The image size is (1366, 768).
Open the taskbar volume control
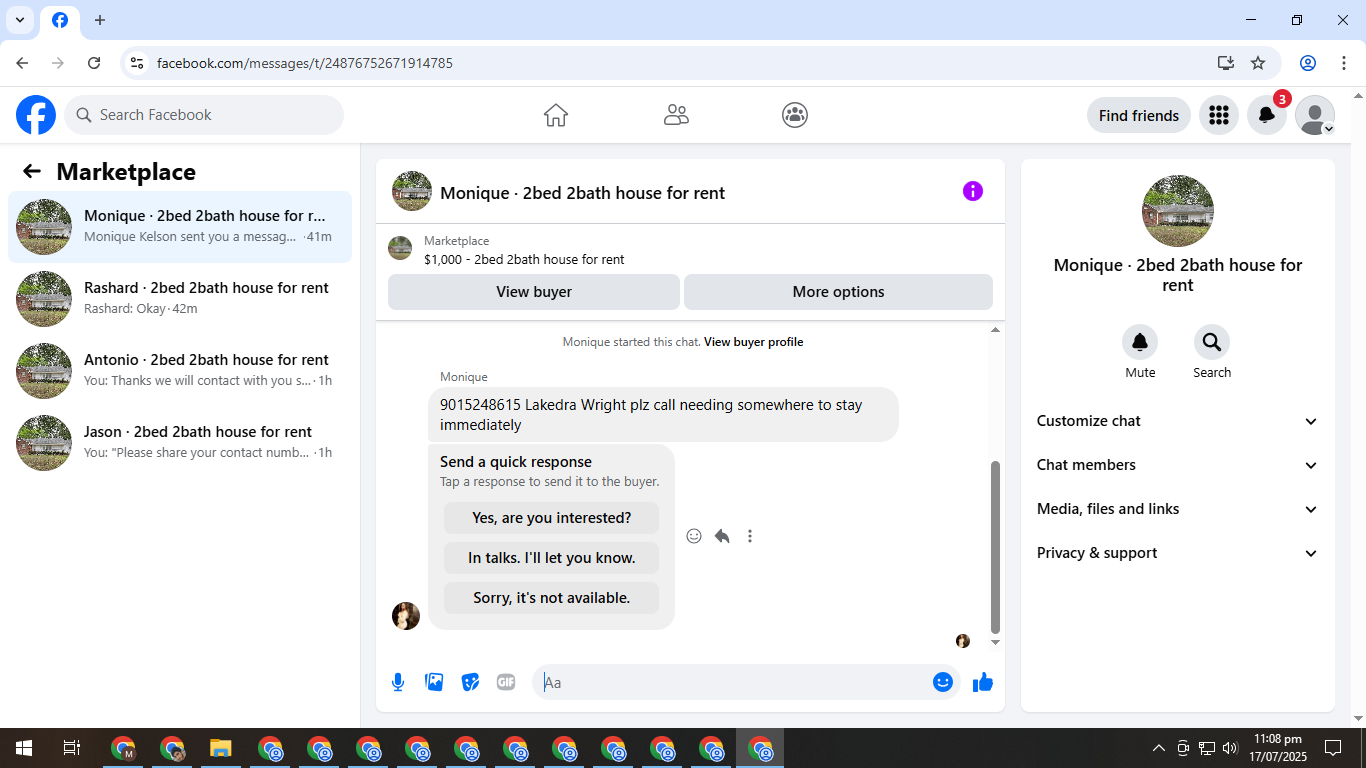pyautogui.click(x=1230, y=748)
